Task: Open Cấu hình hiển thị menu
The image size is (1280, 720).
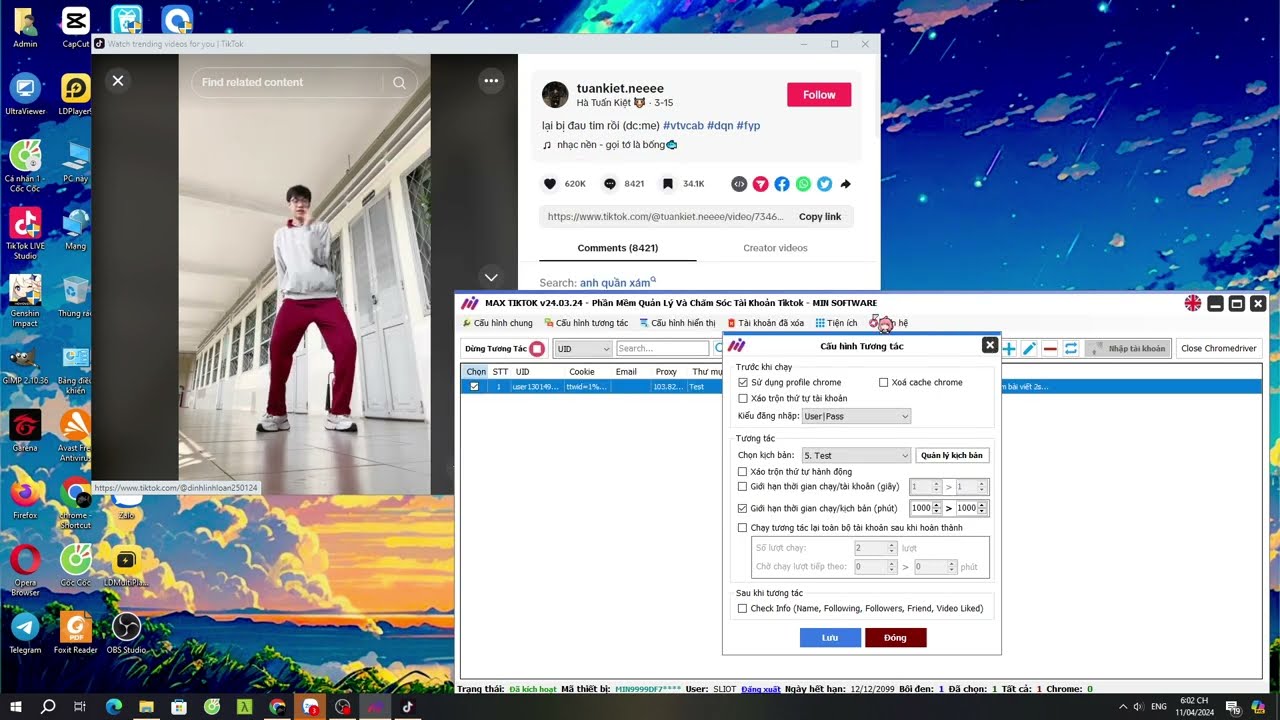Action: [x=677, y=323]
